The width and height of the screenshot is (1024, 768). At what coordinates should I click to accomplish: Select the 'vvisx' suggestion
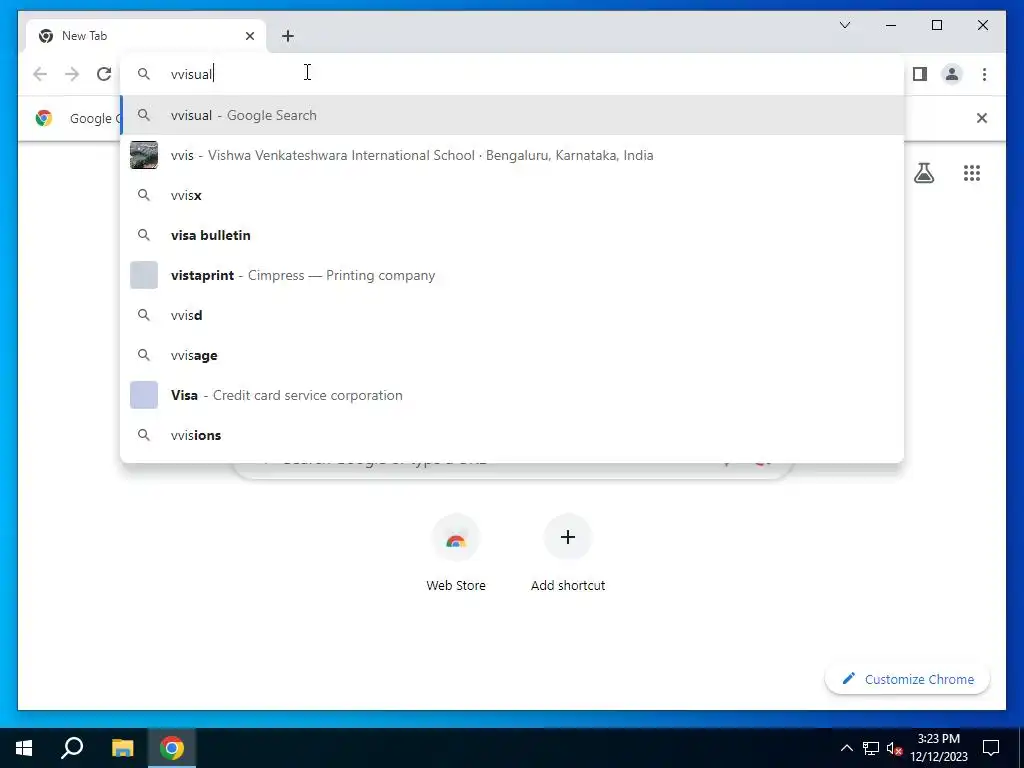tap(512, 195)
